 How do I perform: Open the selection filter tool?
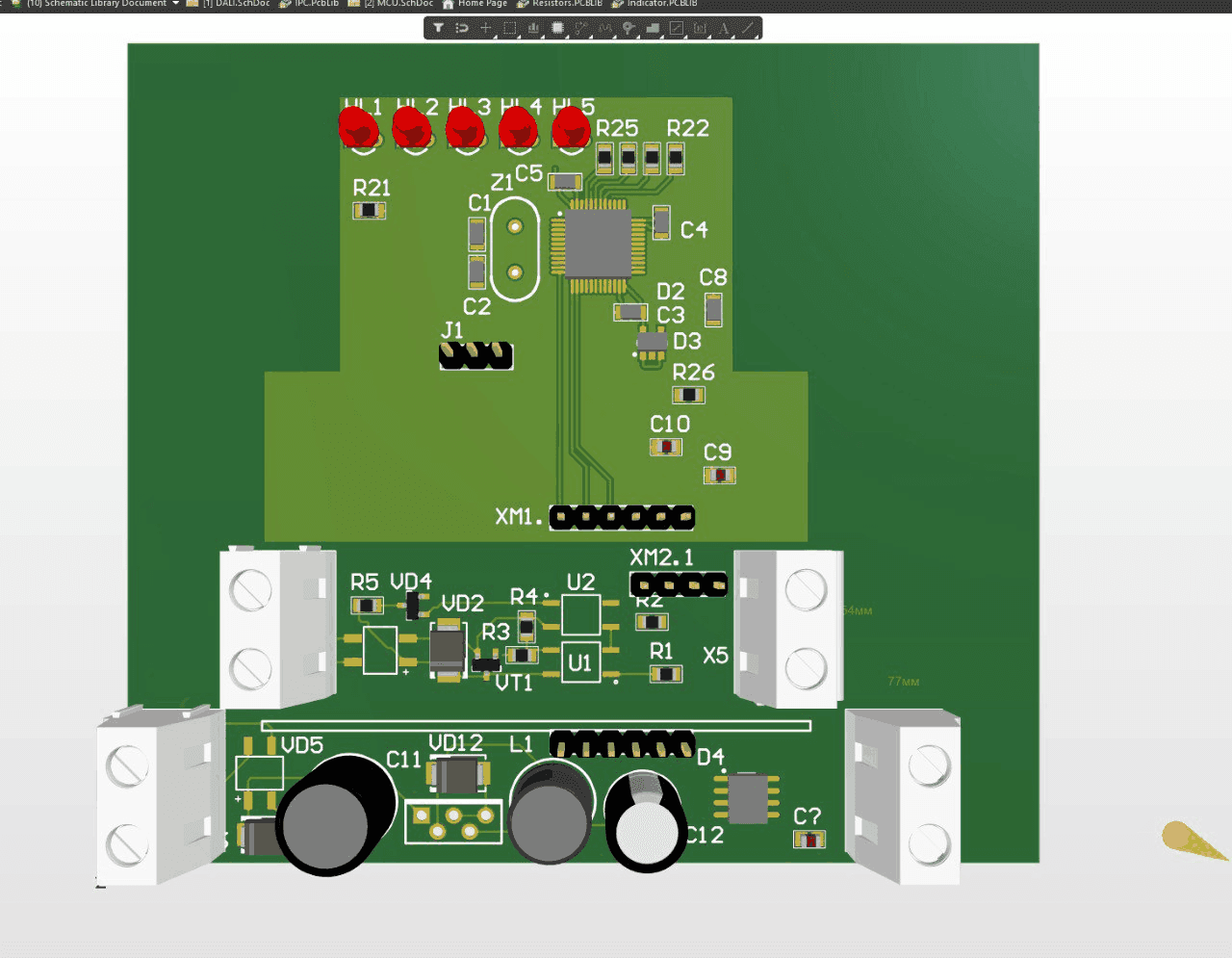coord(439,28)
